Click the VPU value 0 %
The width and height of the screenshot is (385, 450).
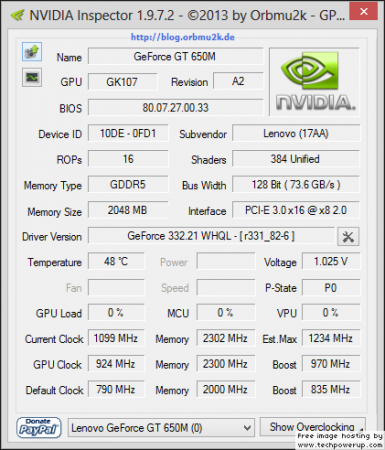[331, 312]
